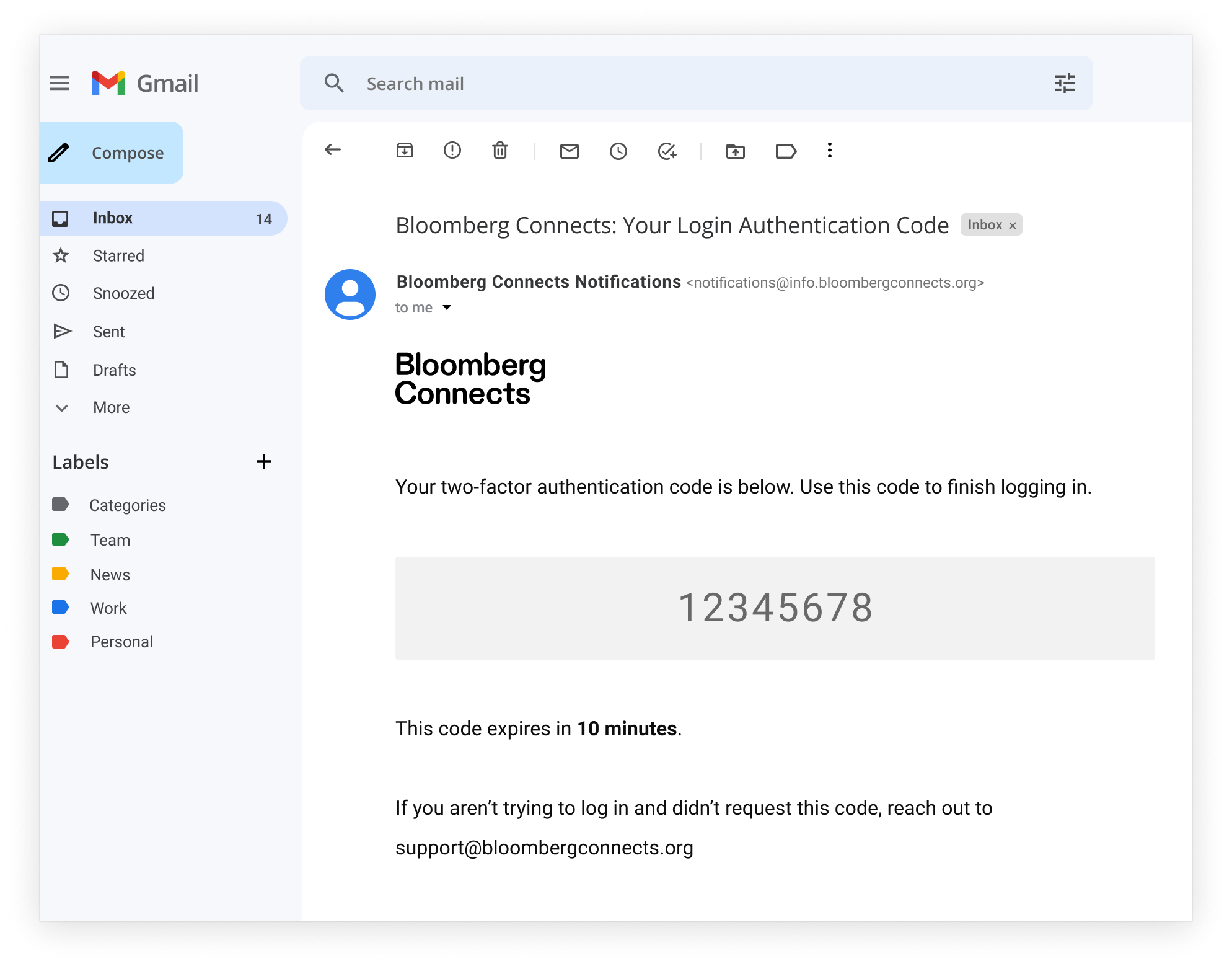Mark the email as unread
The width and height of the screenshot is (1232, 966).
point(570,150)
